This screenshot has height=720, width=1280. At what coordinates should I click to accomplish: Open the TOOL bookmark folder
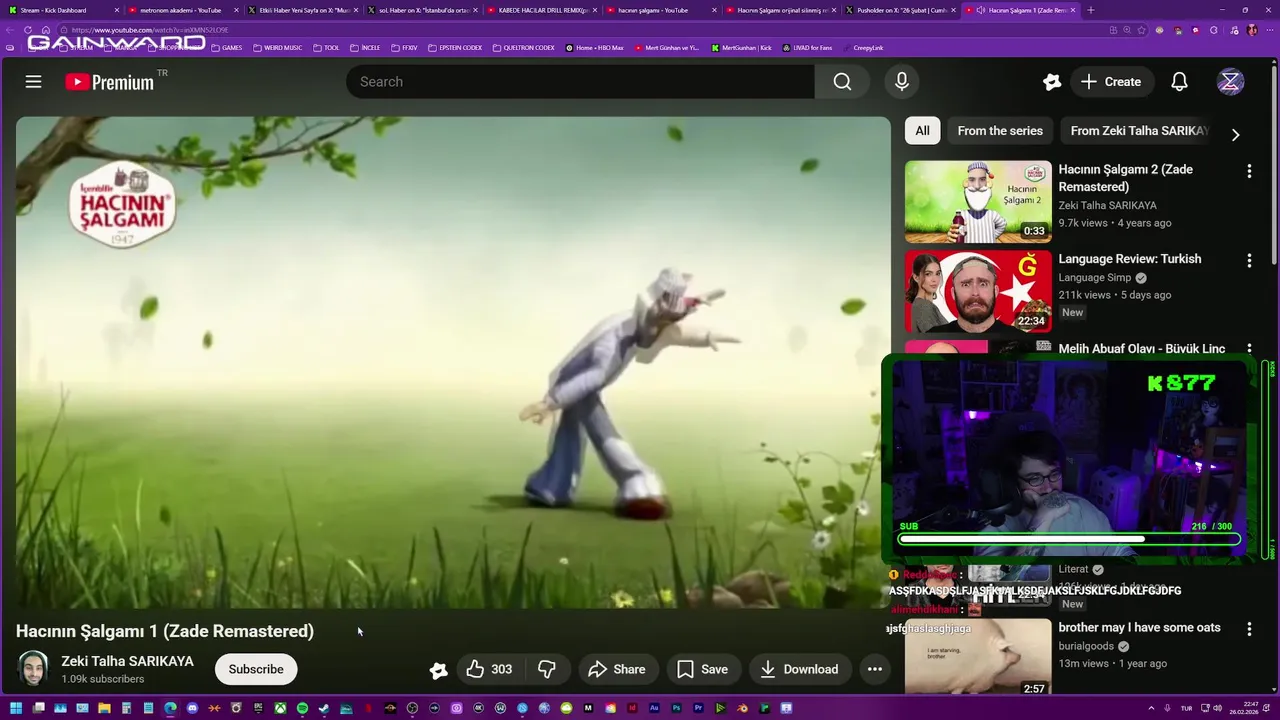click(326, 48)
